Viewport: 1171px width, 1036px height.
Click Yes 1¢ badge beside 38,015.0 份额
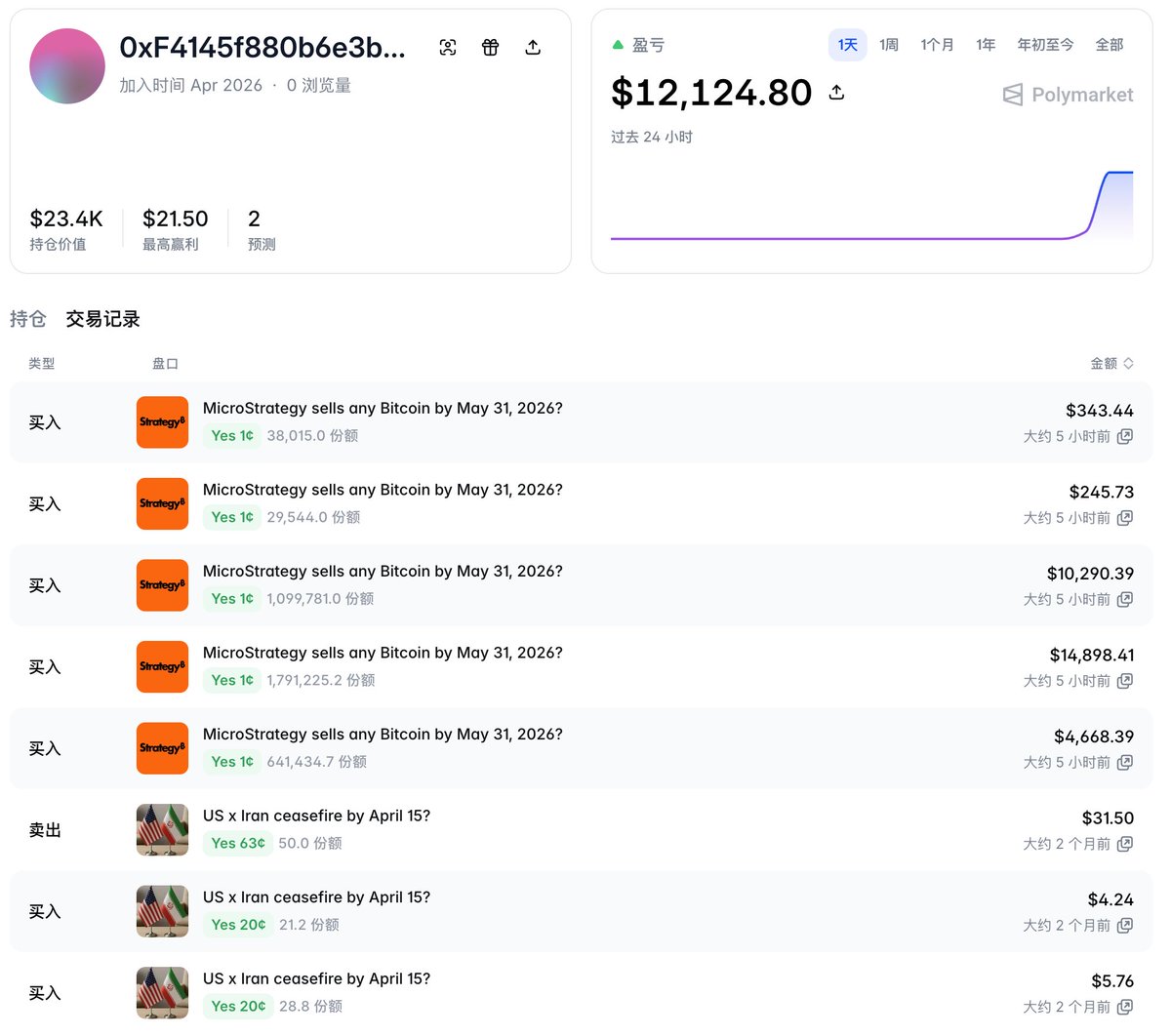tap(232, 436)
